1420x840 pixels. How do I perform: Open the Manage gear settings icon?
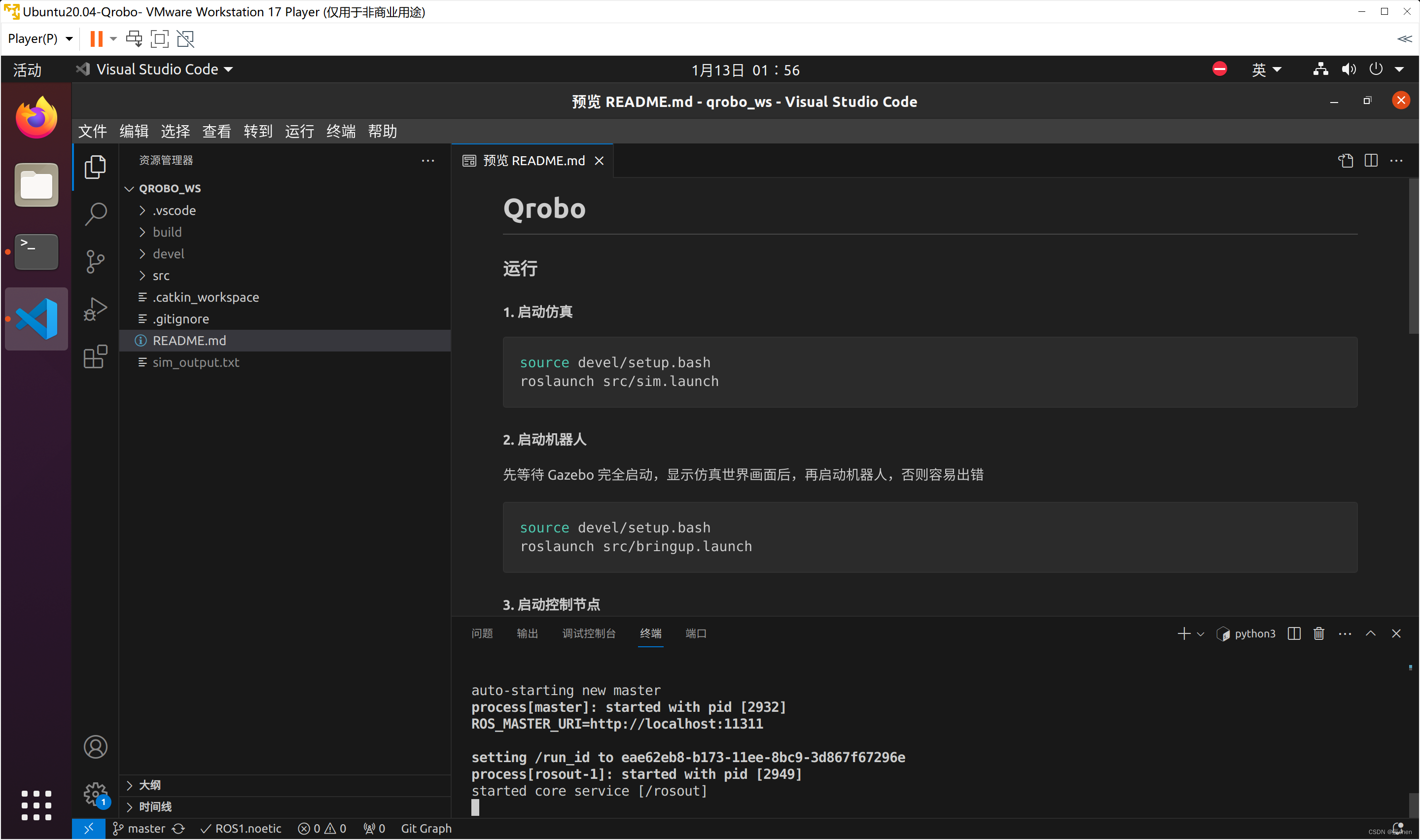[x=95, y=794]
